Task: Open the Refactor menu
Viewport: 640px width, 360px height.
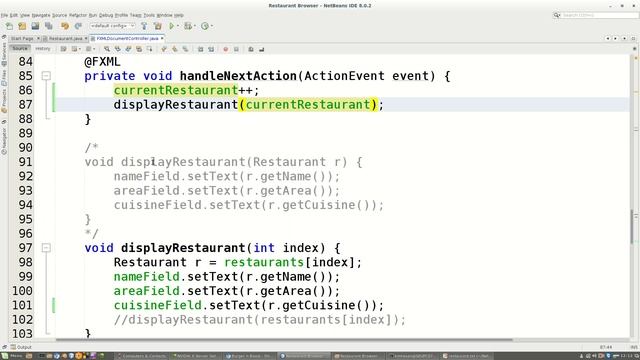Action: point(78,15)
